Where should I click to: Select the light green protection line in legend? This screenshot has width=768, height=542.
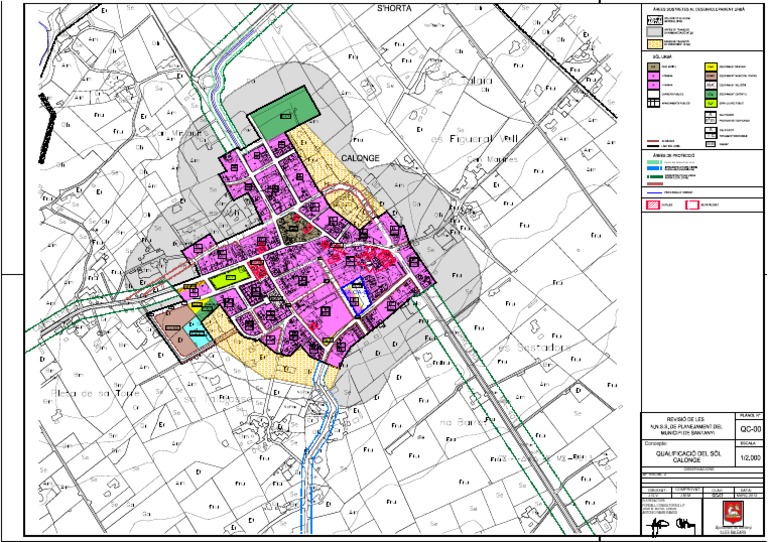click(x=654, y=162)
